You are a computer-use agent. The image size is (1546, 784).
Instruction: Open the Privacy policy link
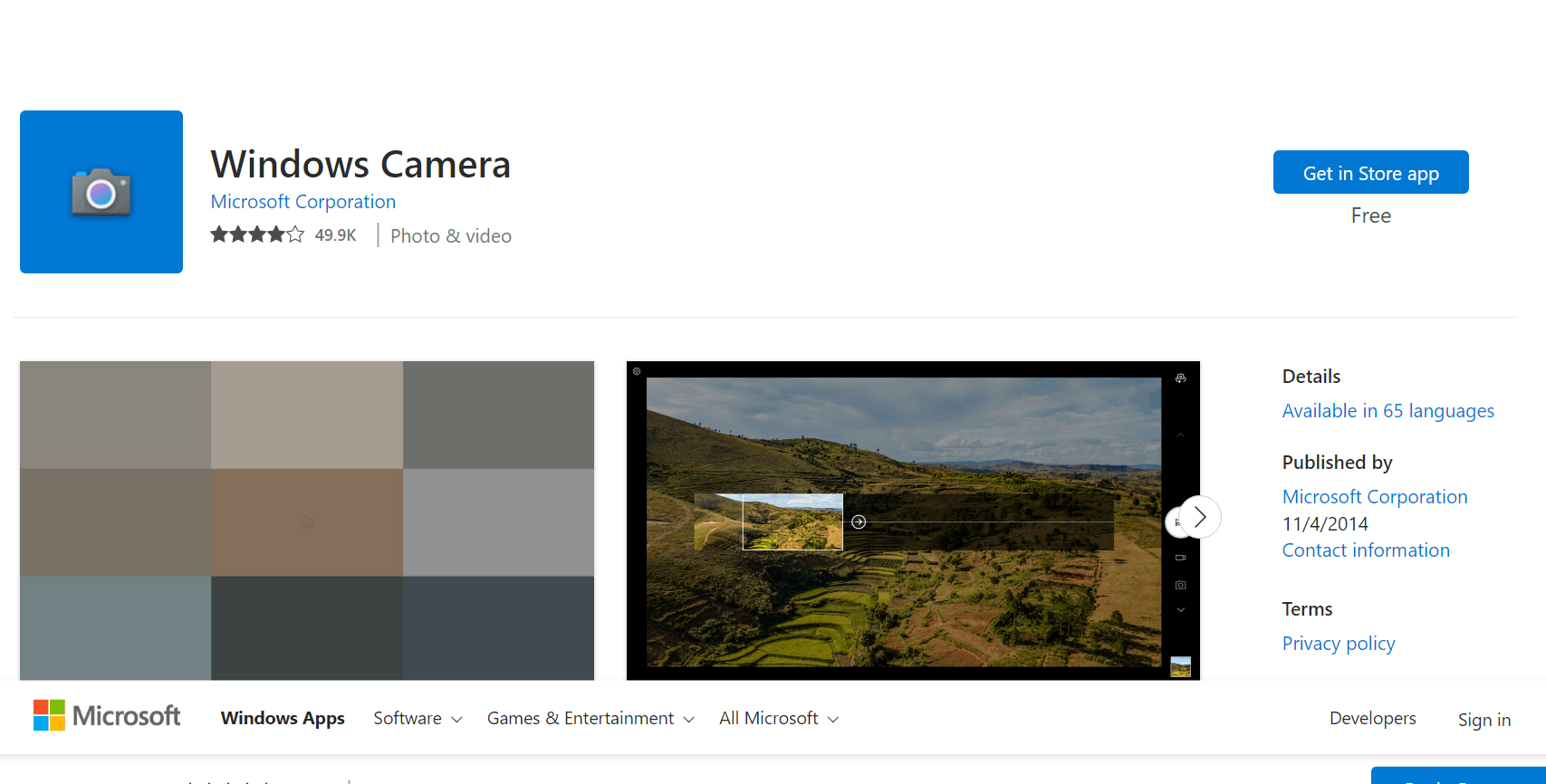pyautogui.click(x=1339, y=644)
